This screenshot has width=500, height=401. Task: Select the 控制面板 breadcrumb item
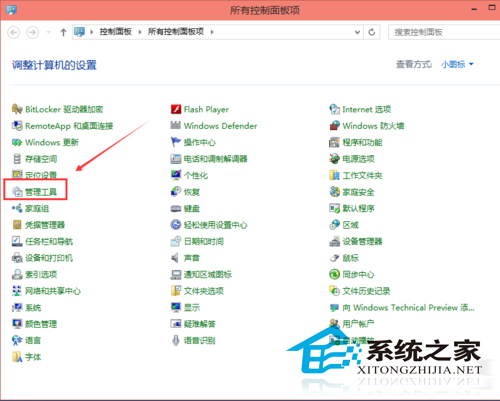point(115,32)
